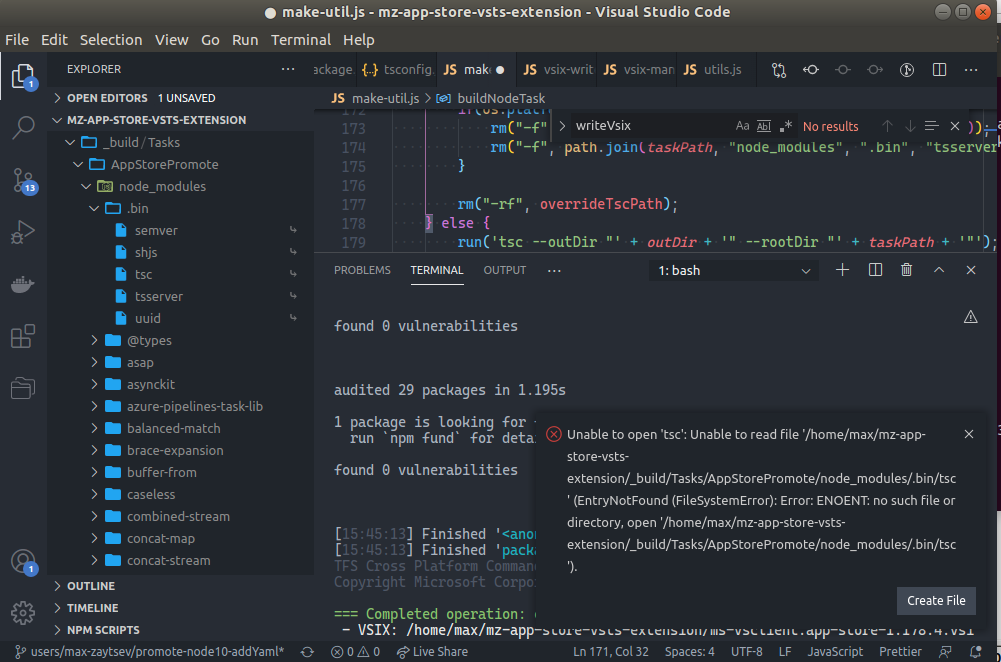Screen dimensions: 1001x662
Task: Open the Terminal menu in the menu bar
Action: click(x=300, y=40)
